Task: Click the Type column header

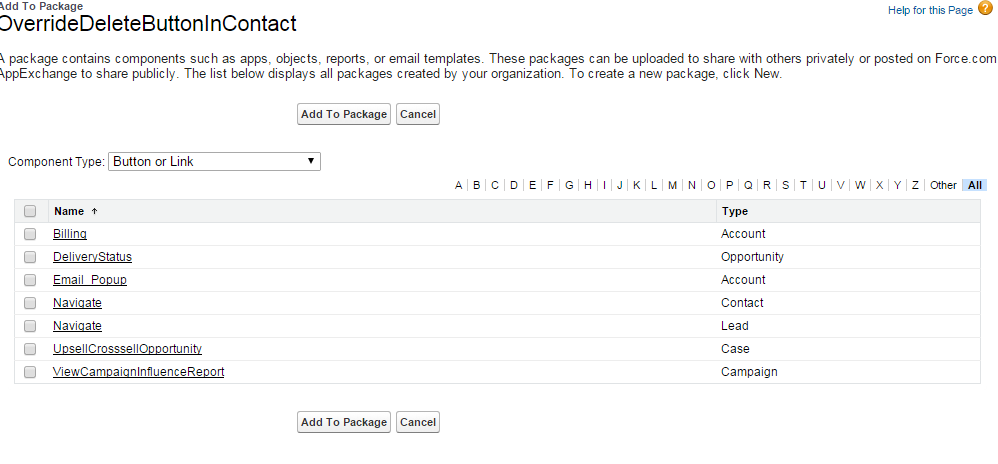Action: (x=735, y=211)
